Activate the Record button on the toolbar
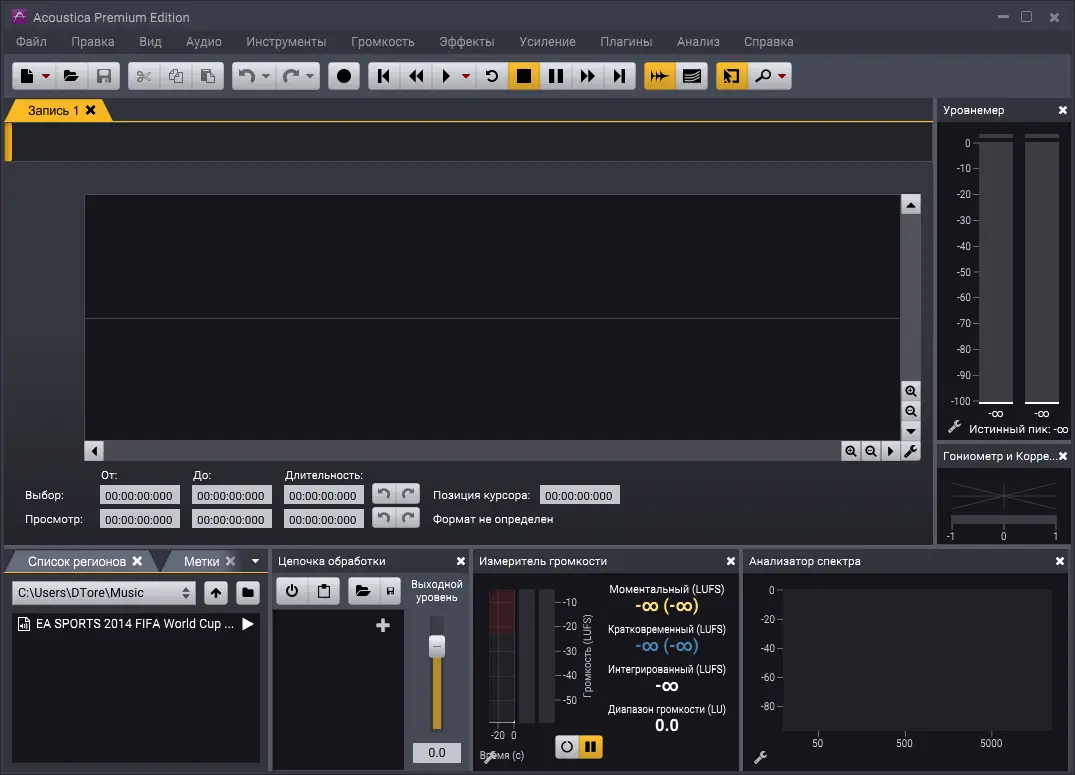1075x775 pixels. click(x=343, y=75)
